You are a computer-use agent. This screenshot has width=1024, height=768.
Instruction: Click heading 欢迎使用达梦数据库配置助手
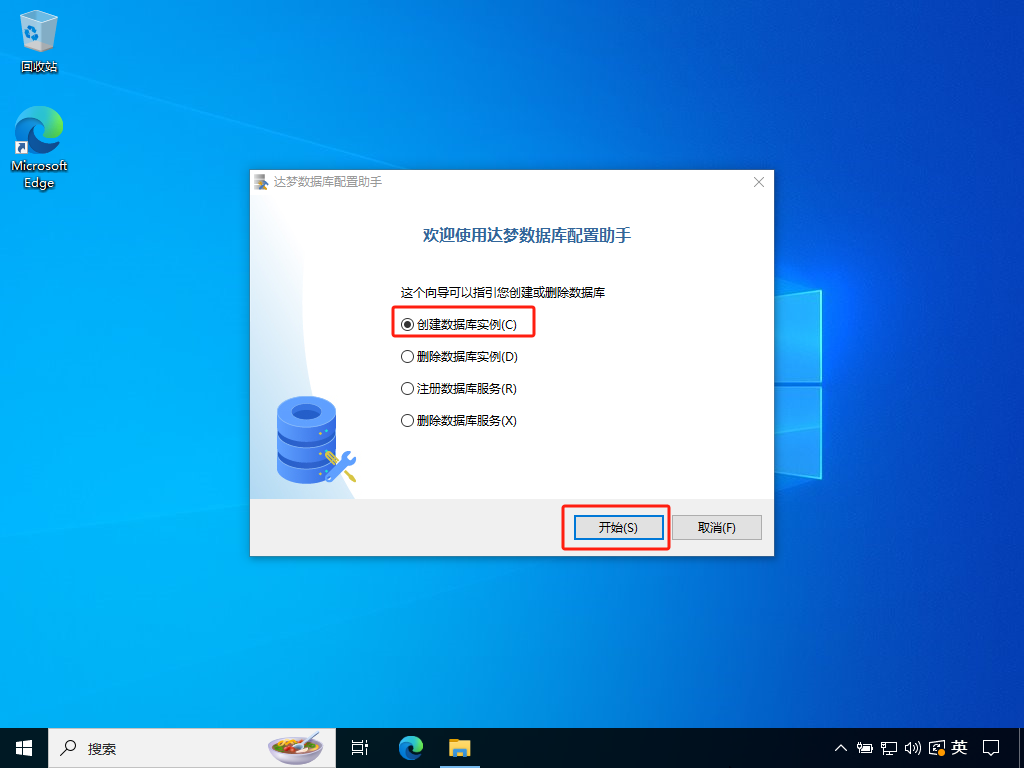[527, 235]
